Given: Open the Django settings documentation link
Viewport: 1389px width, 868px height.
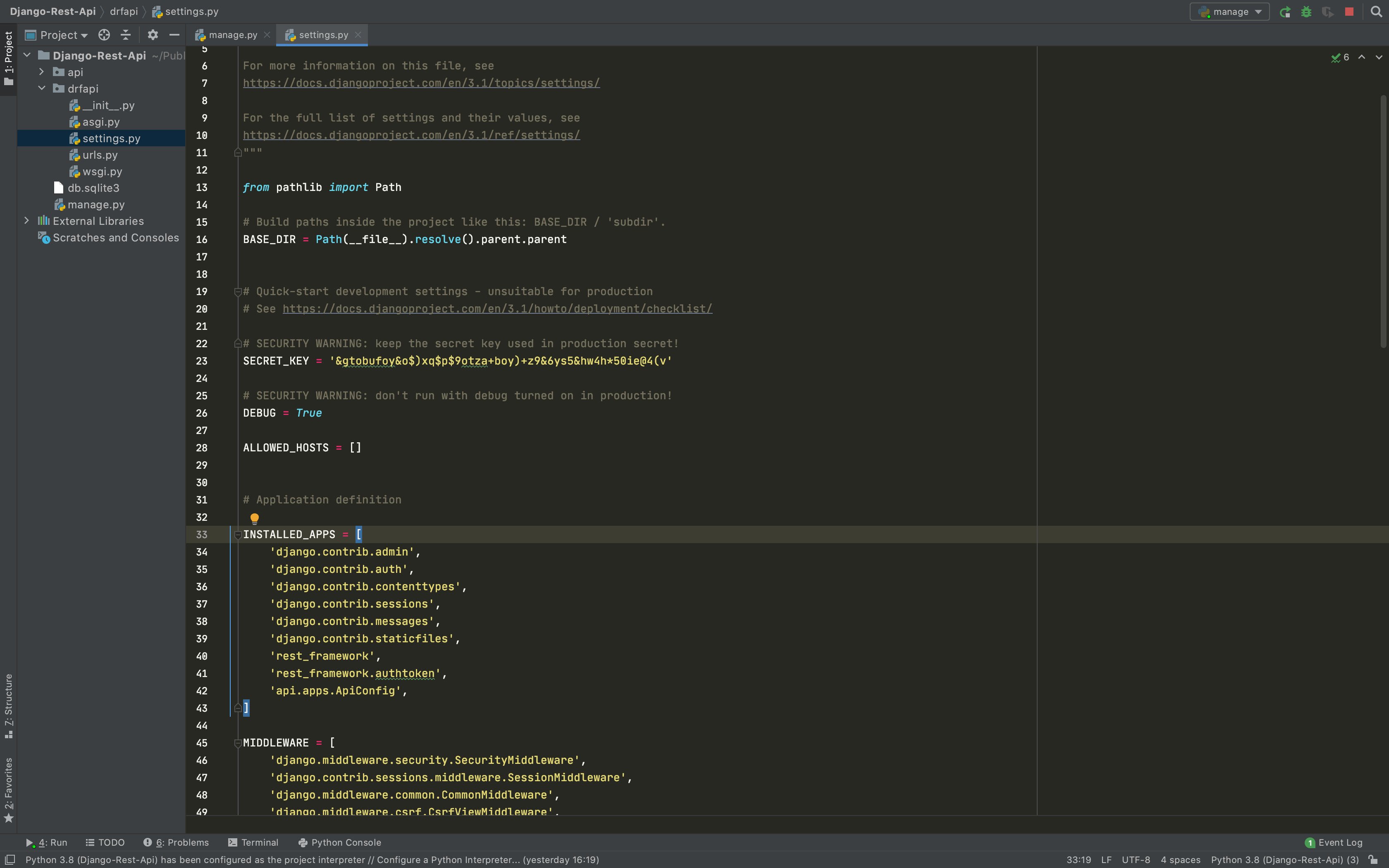Looking at the screenshot, I should 411,136.
